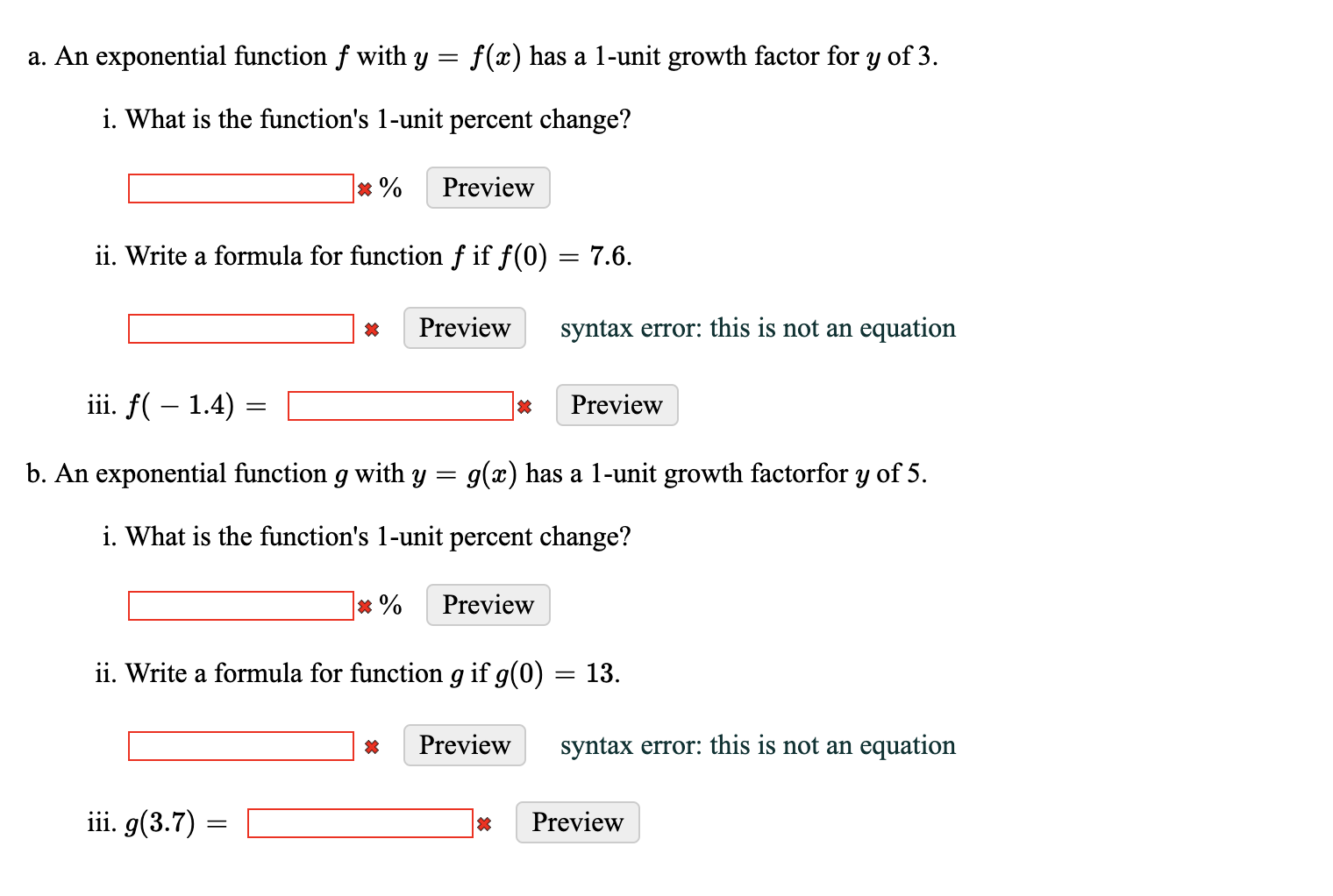Image resolution: width=1333 pixels, height=896 pixels.
Task: Click Preview beside the g(3.7) input
Action: [577, 822]
